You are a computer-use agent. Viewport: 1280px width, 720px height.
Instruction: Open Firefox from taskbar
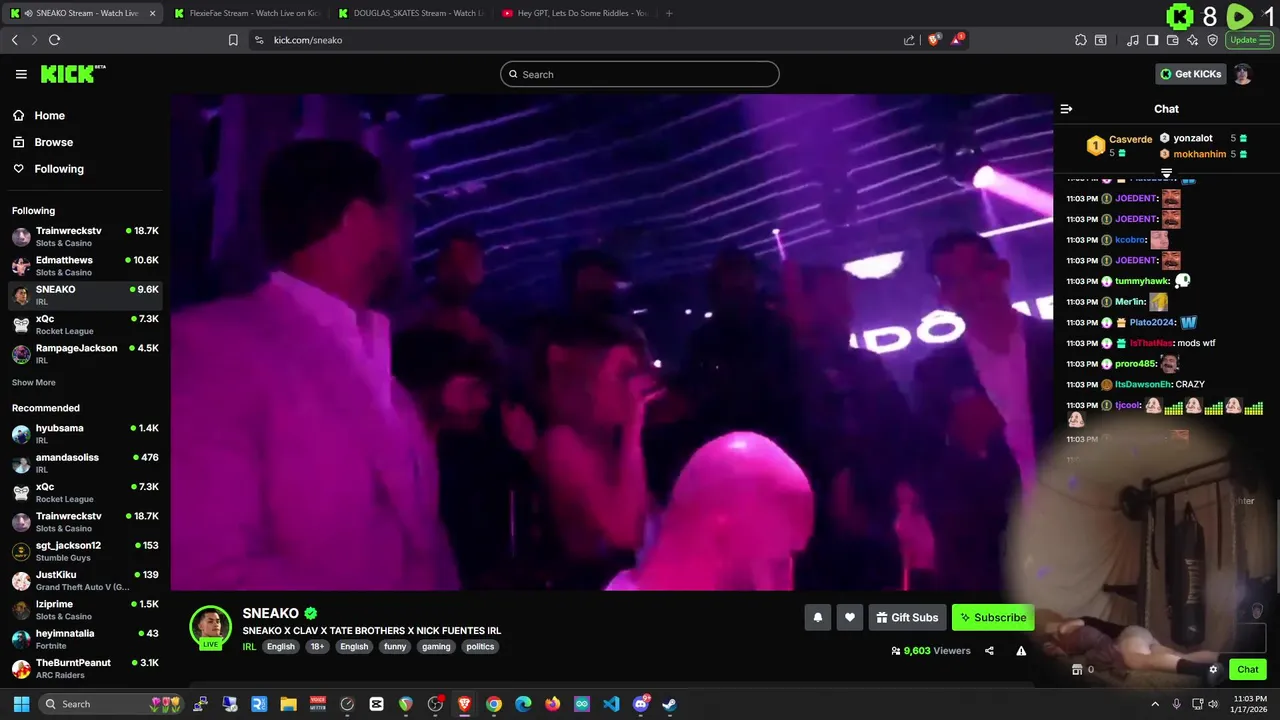(553, 704)
